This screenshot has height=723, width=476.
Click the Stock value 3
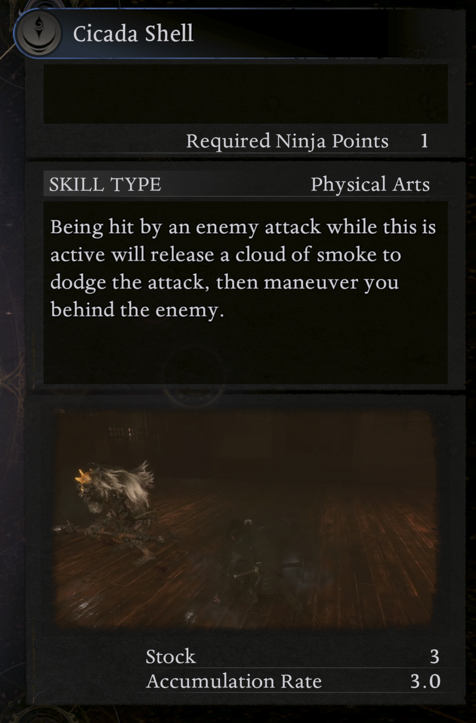(x=434, y=657)
